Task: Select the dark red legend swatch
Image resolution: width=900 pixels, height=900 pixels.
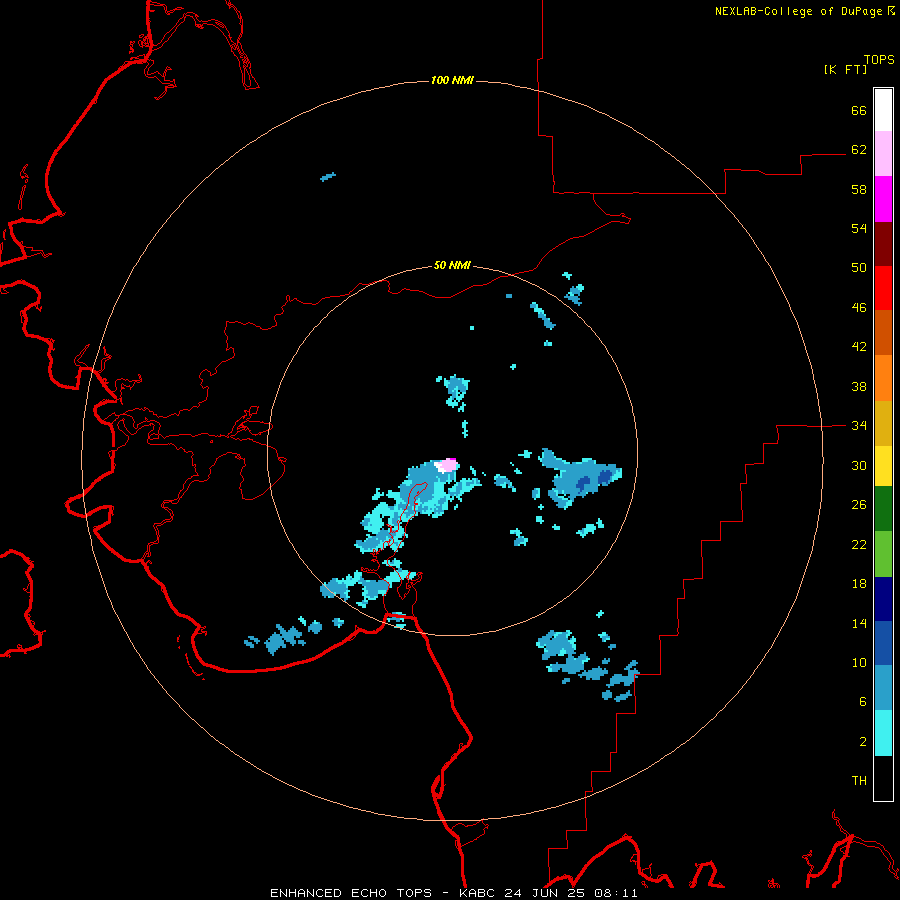Action: click(x=883, y=243)
